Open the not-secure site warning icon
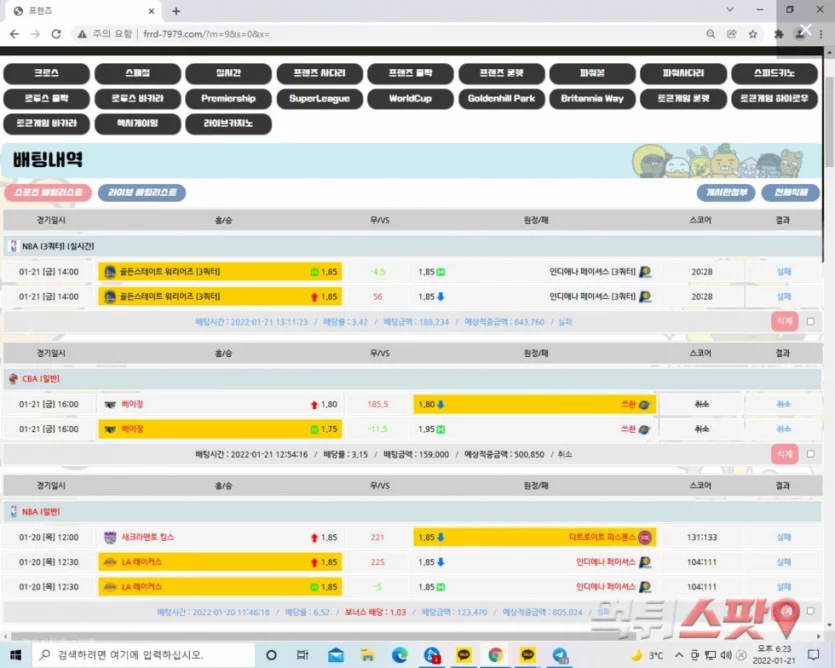 tap(82, 34)
